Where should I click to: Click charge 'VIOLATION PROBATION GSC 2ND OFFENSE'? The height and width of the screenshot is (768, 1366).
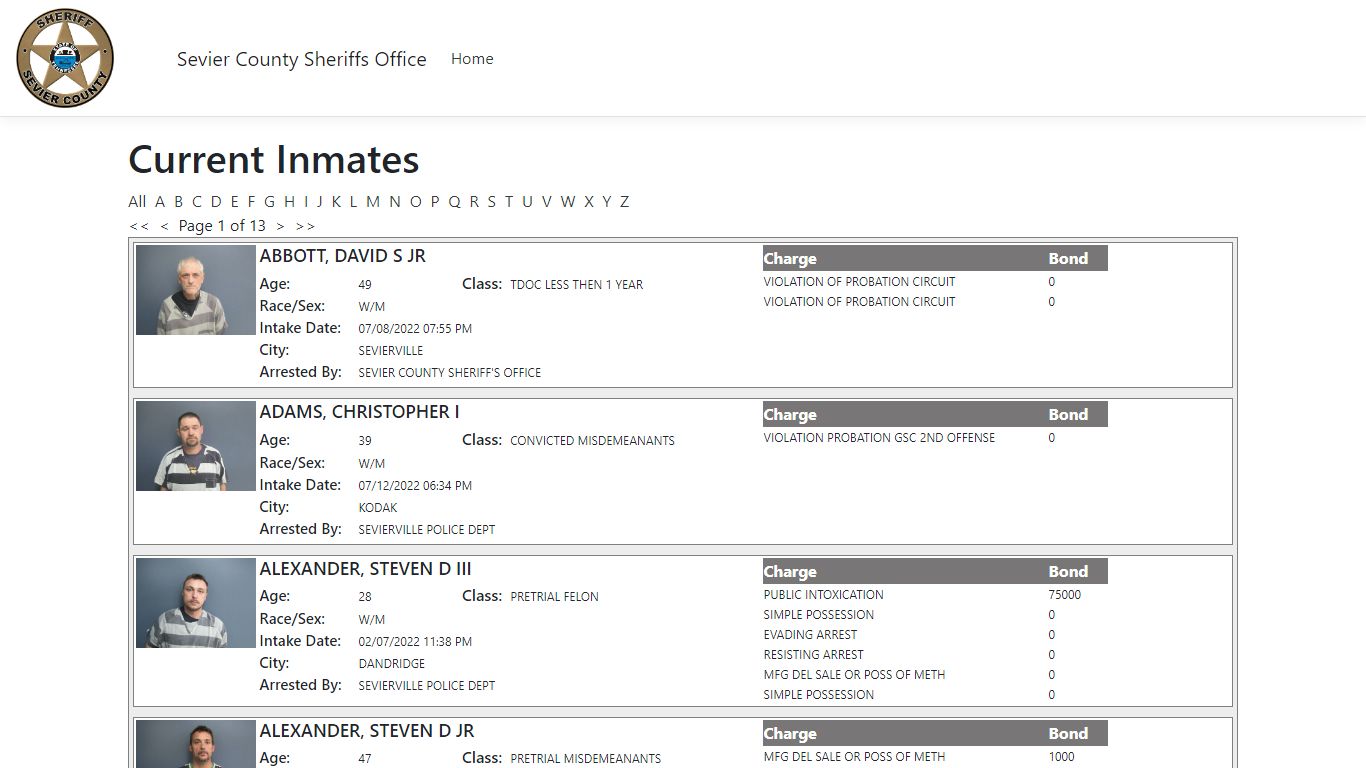(x=879, y=438)
